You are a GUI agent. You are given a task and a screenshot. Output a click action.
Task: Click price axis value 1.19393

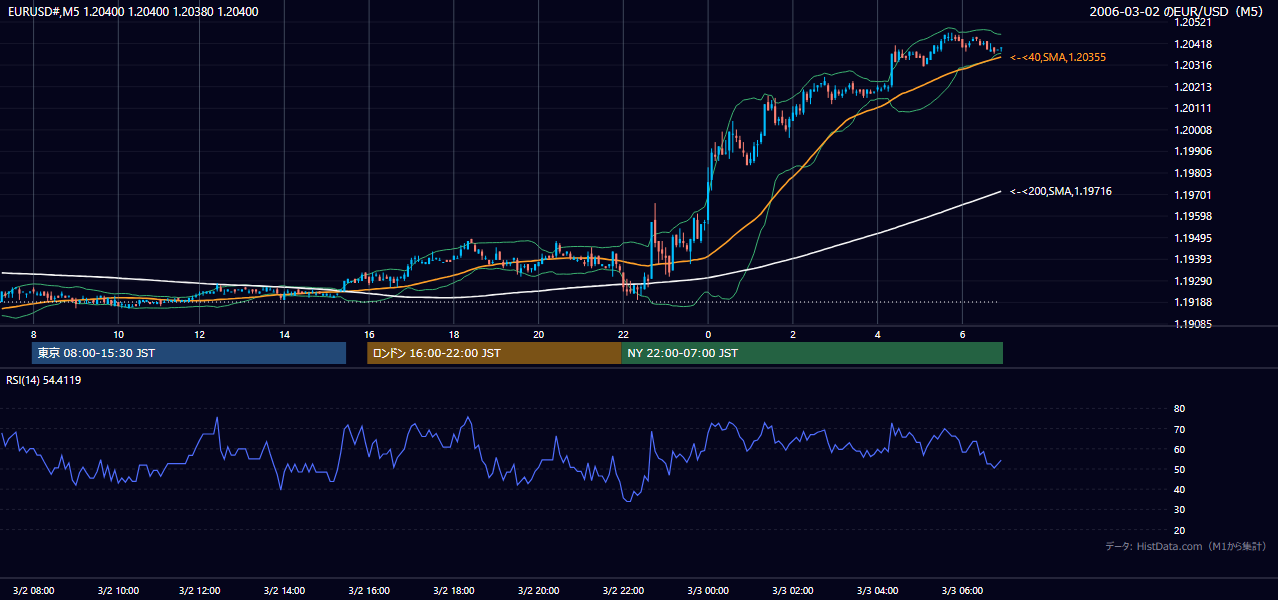click(1193, 259)
